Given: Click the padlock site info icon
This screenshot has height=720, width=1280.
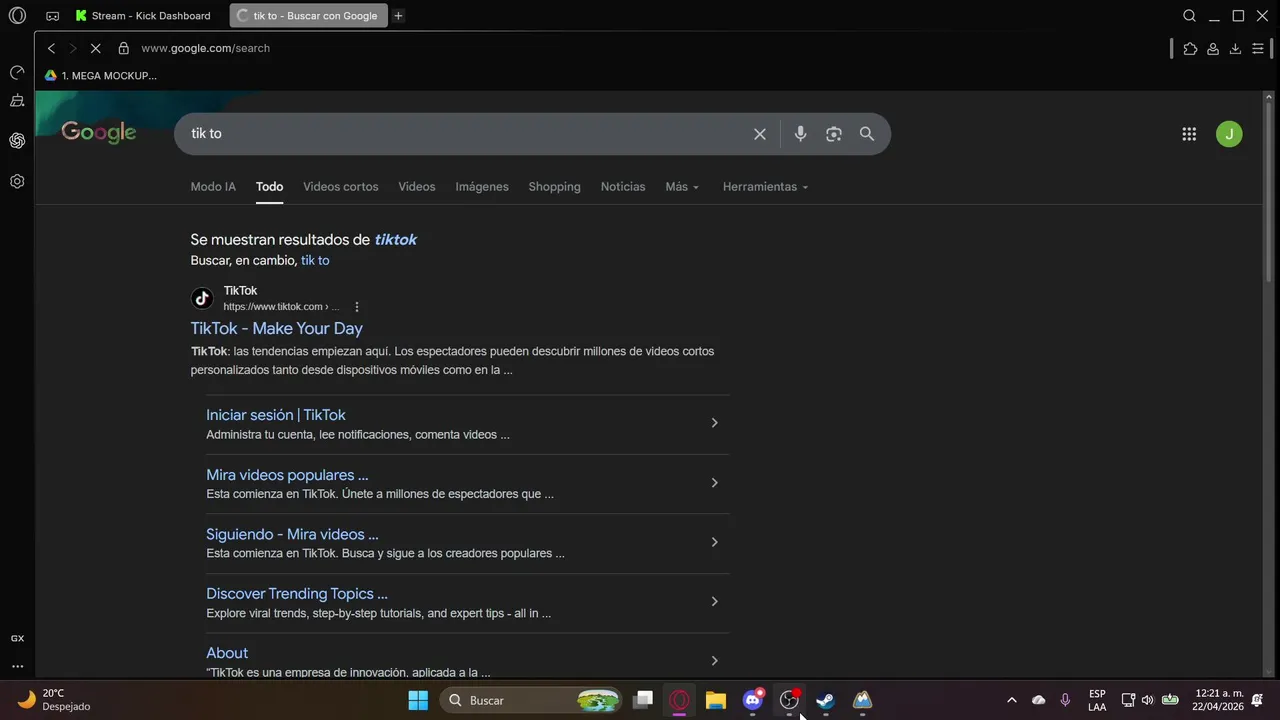Looking at the screenshot, I should [124, 48].
